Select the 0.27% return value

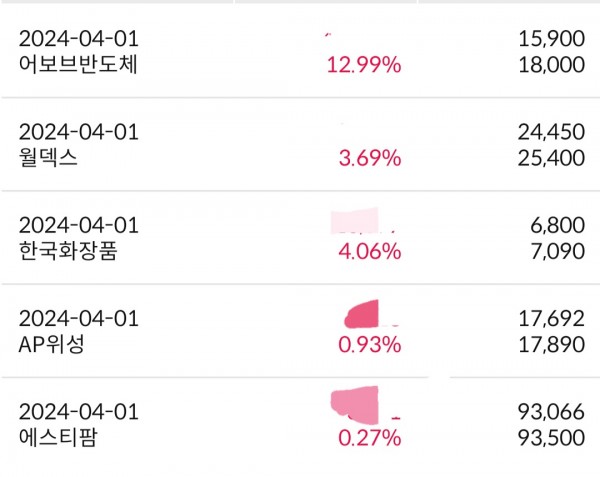click(x=369, y=438)
